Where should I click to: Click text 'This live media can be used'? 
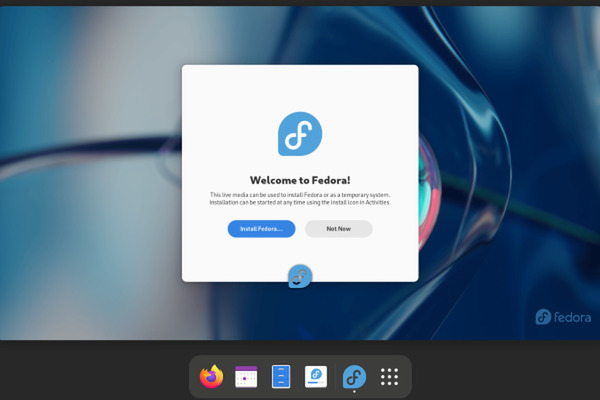pos(245,195)
